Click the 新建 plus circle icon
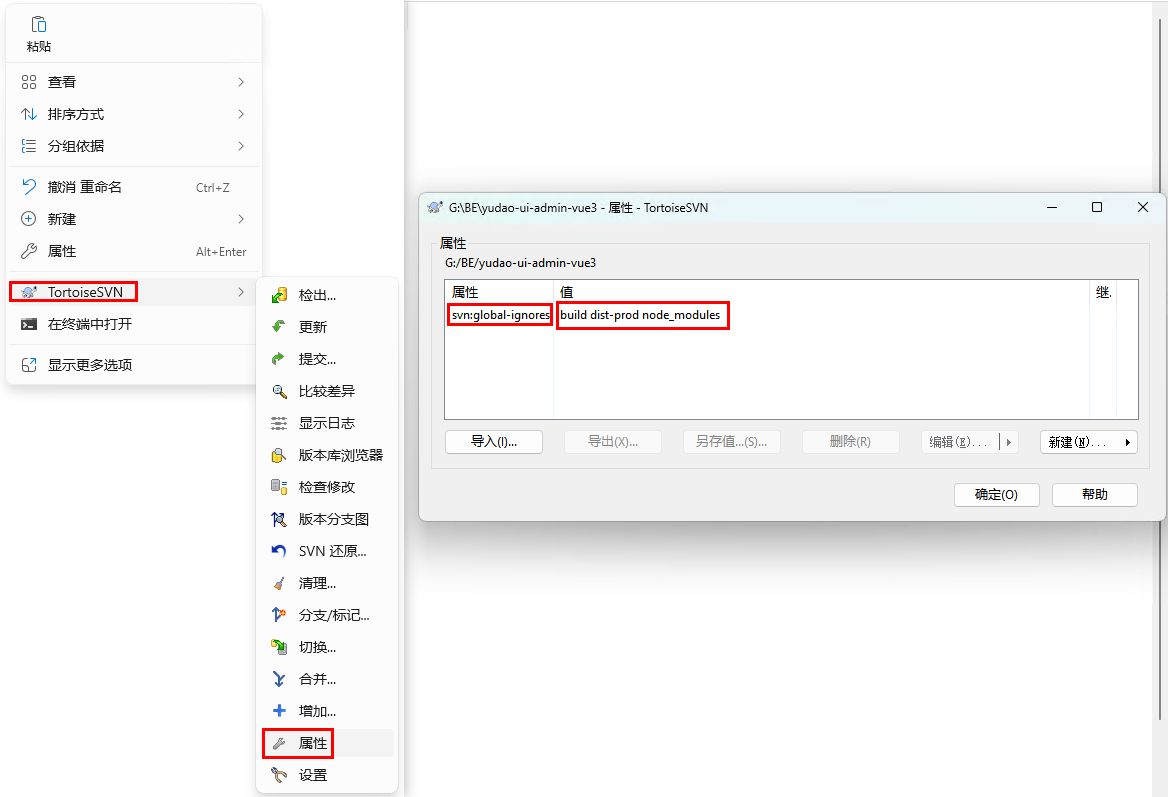 point(29,219)
